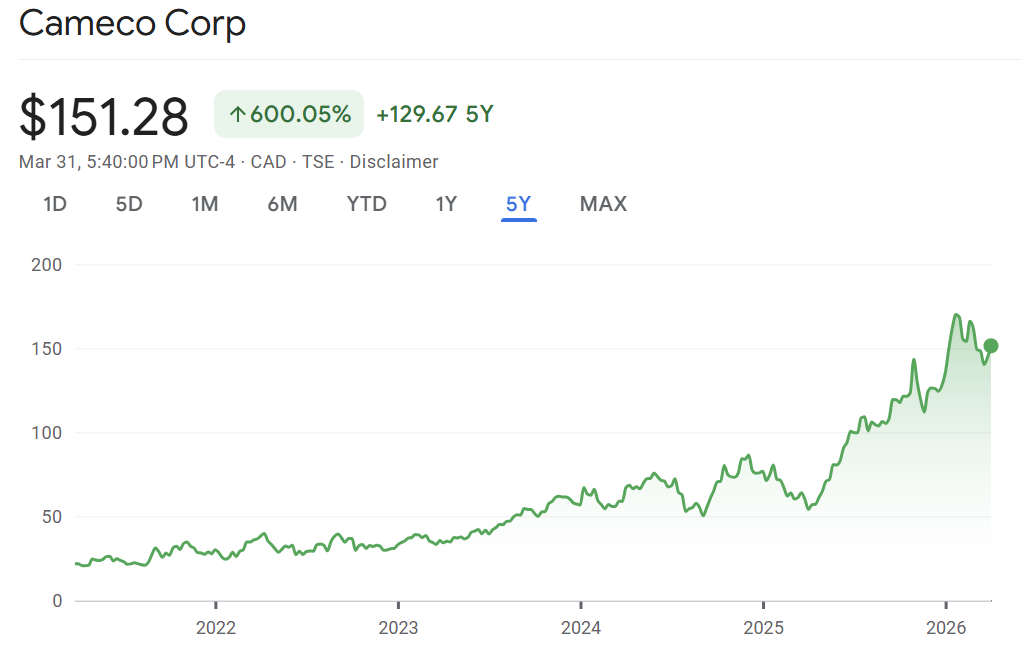
Task: Click the 2025 x-axis label
Action: 763,627
